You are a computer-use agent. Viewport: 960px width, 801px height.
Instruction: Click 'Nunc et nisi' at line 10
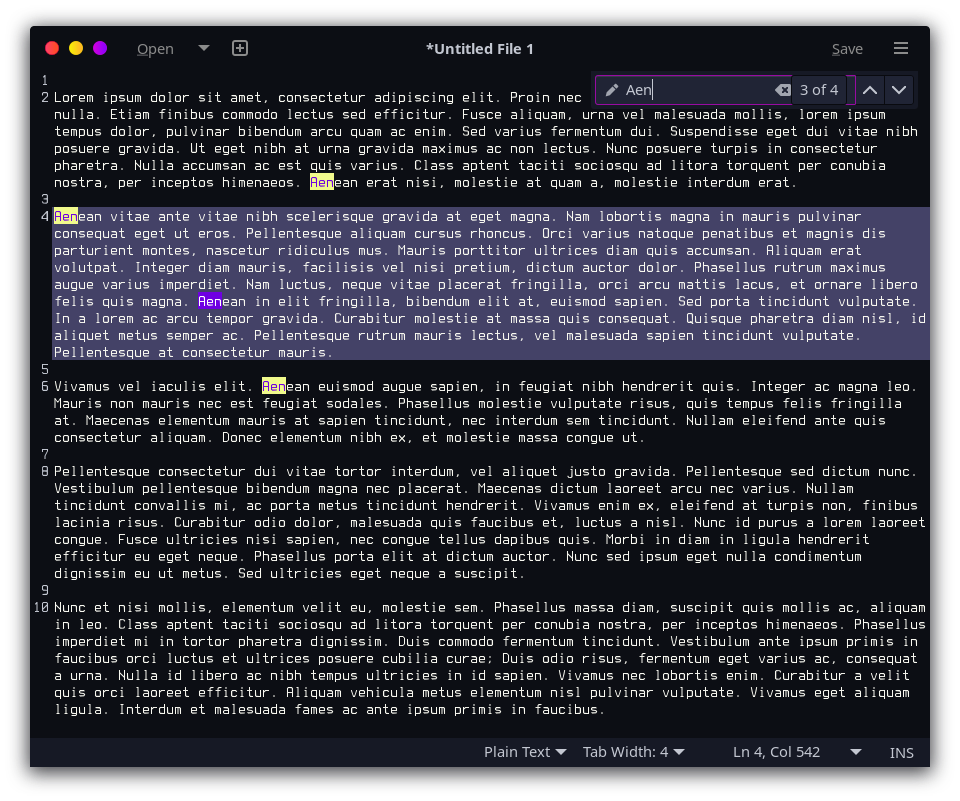pos(102,607)
